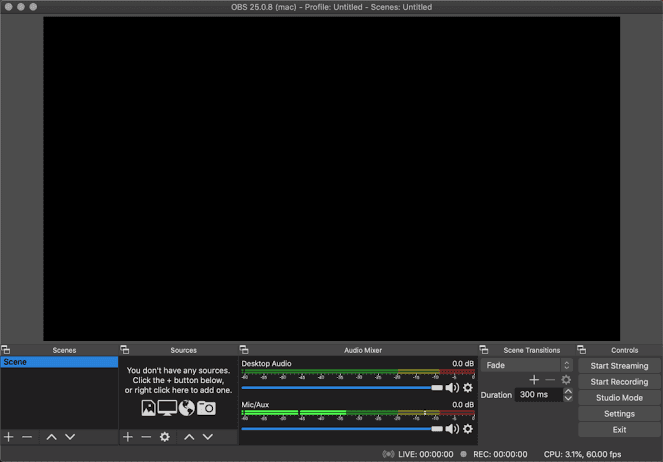Add a new source with plus button
This screenshot has height=462, width=663.
128,437
